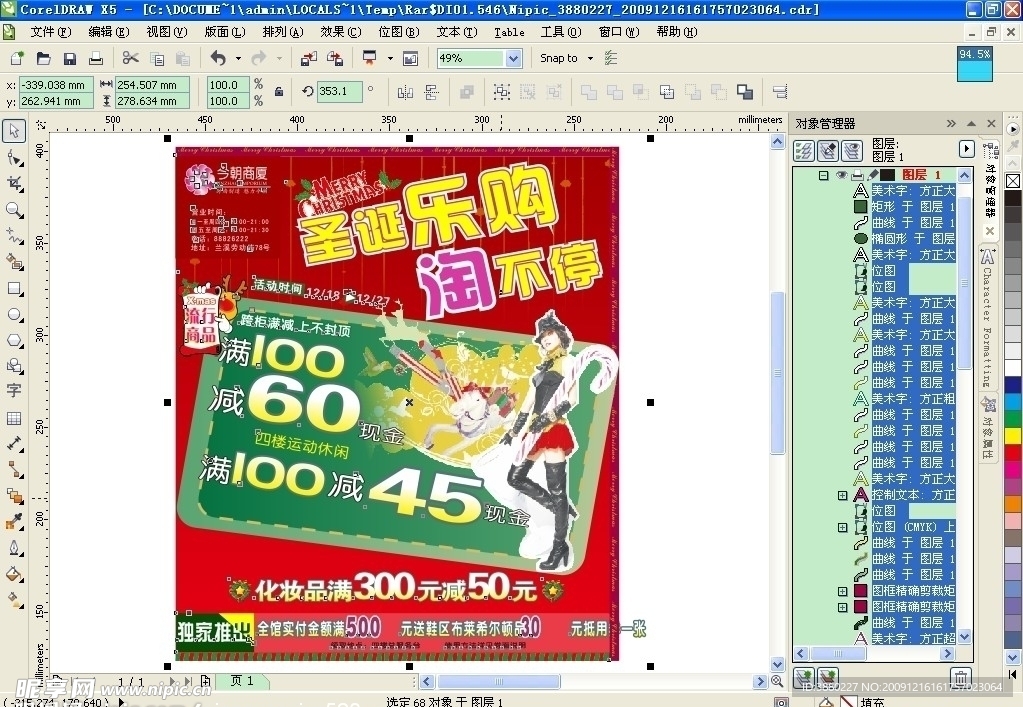
Task: Click the Import icon
Action: tap(309, 58)
